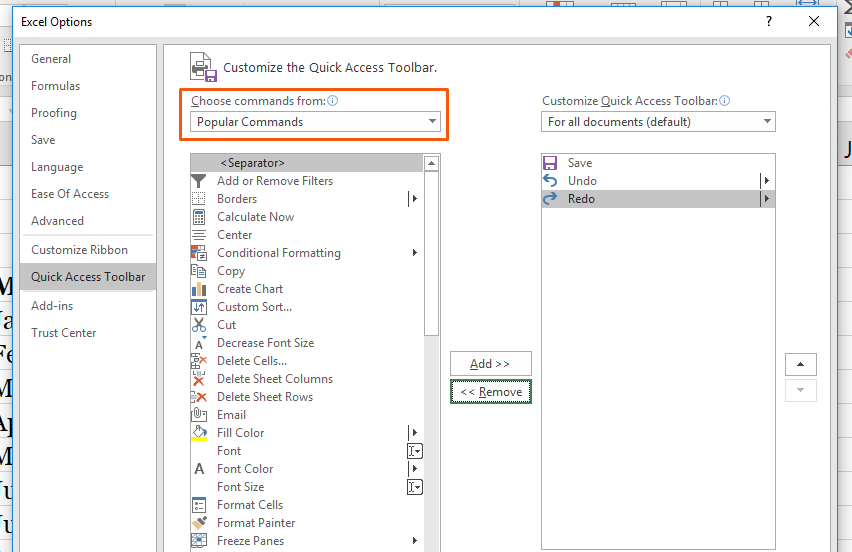
Task: Expand the Conditional Formatting submenu arrow
Action: [415, 253]
